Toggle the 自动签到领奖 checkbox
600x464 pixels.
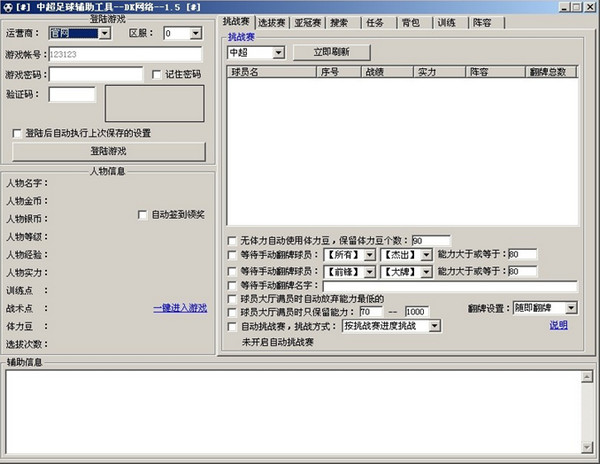click(x=142, y=215)
